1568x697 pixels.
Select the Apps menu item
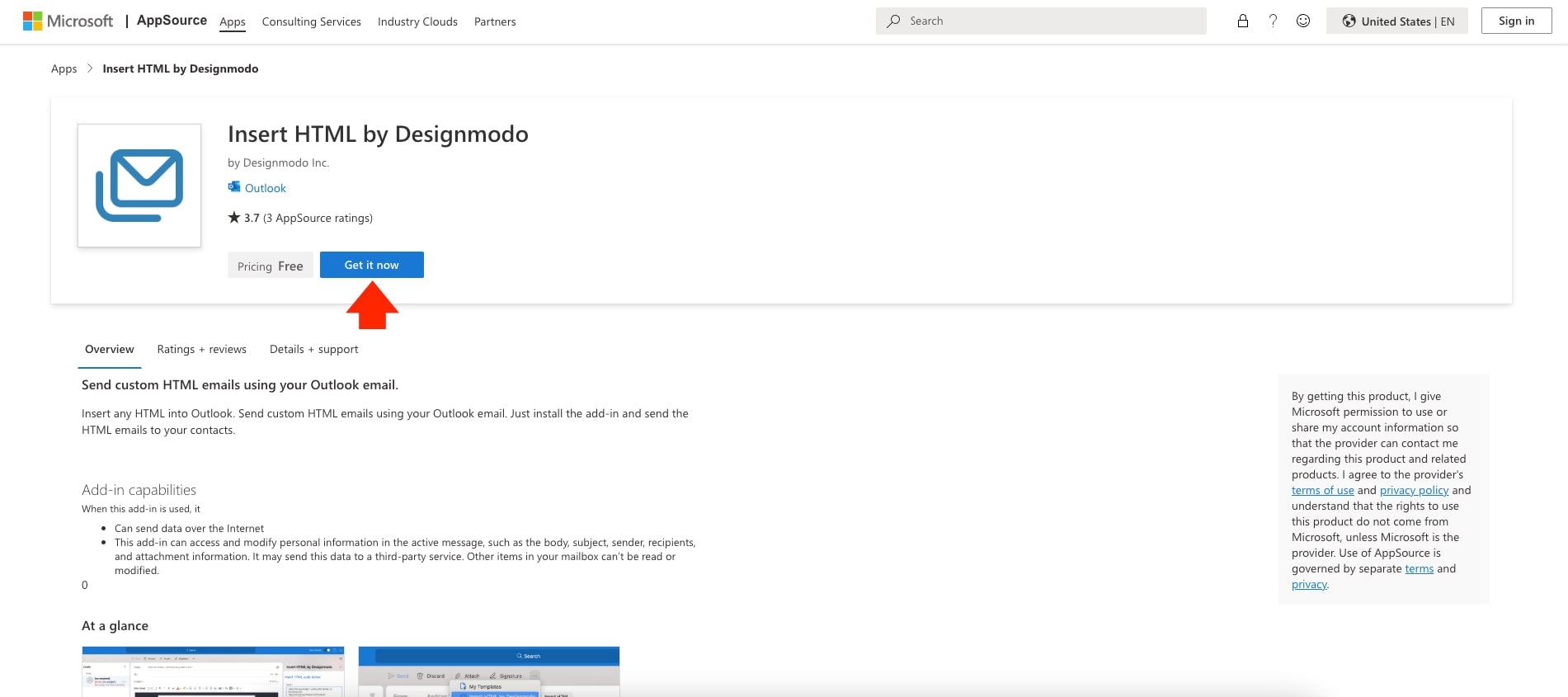[x=233, y=21]
